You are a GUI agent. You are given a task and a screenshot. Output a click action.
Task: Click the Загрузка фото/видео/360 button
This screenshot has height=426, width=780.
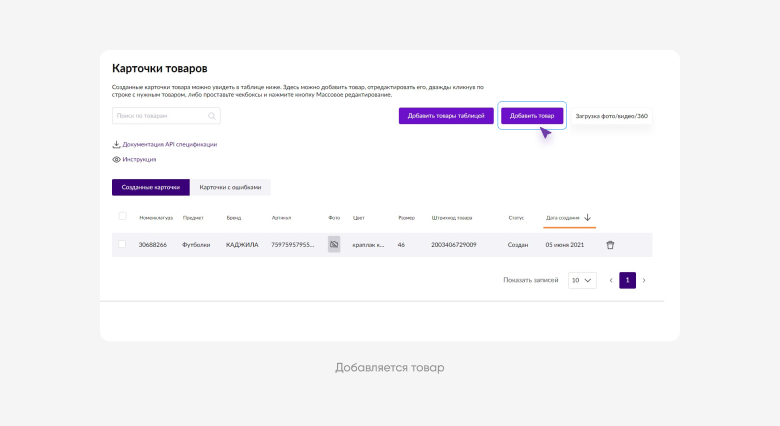click(611, 116)
